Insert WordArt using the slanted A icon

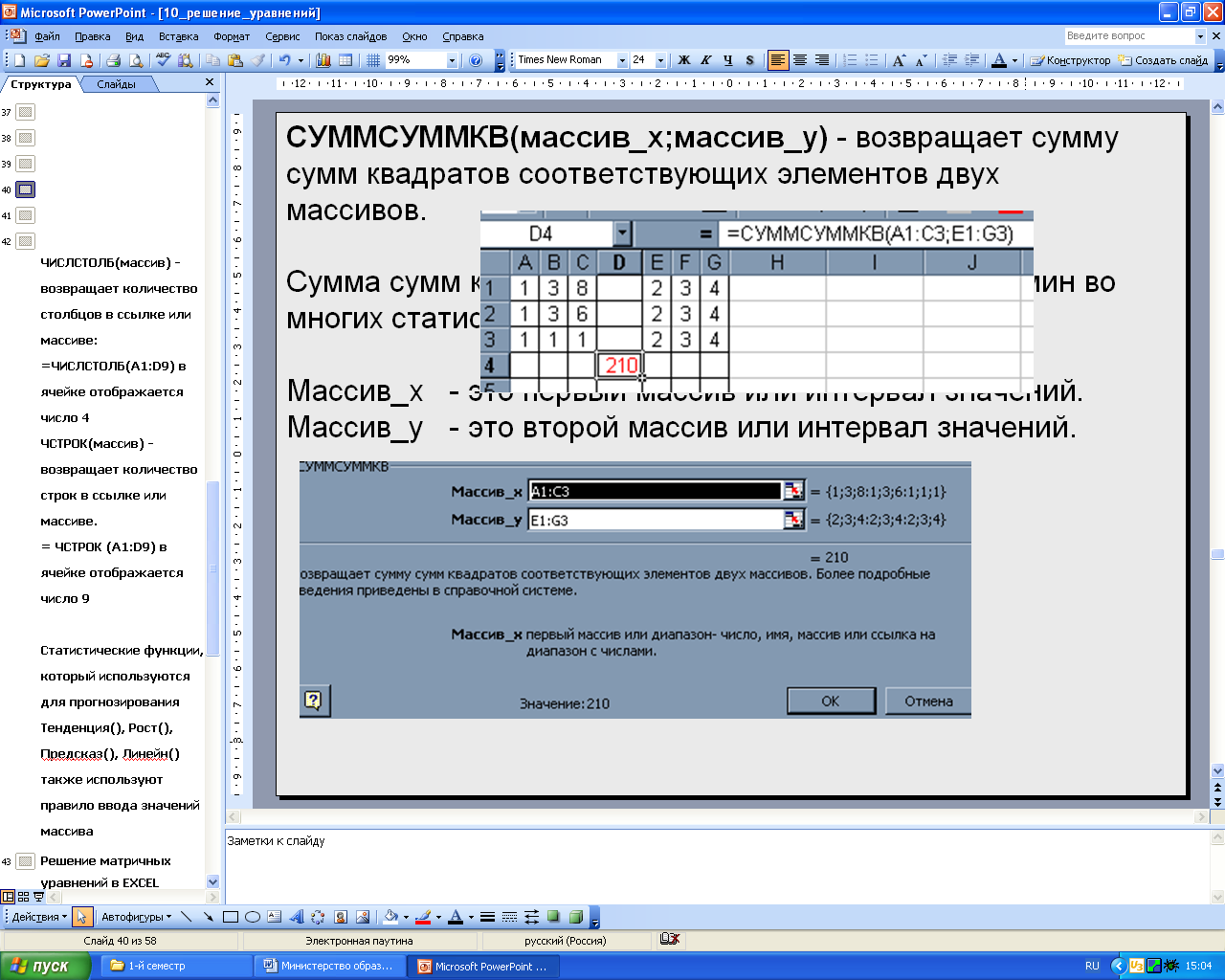click(297, 917)
